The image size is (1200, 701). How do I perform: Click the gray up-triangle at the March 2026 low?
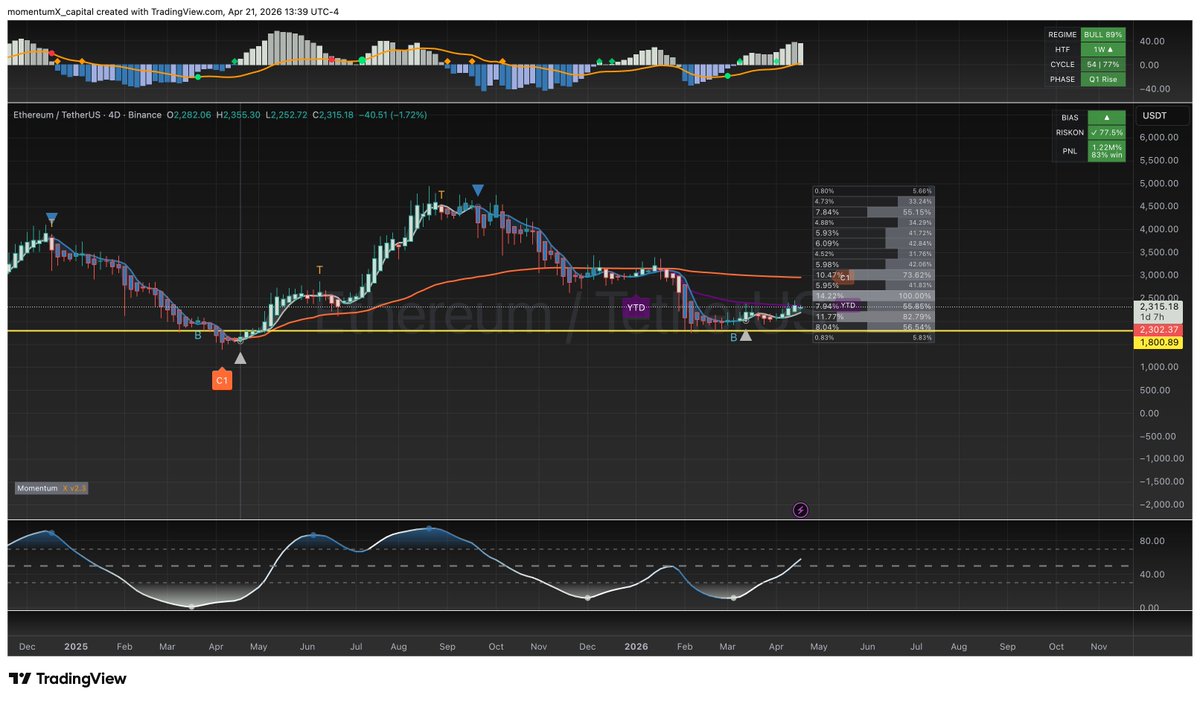click(745, 337)
